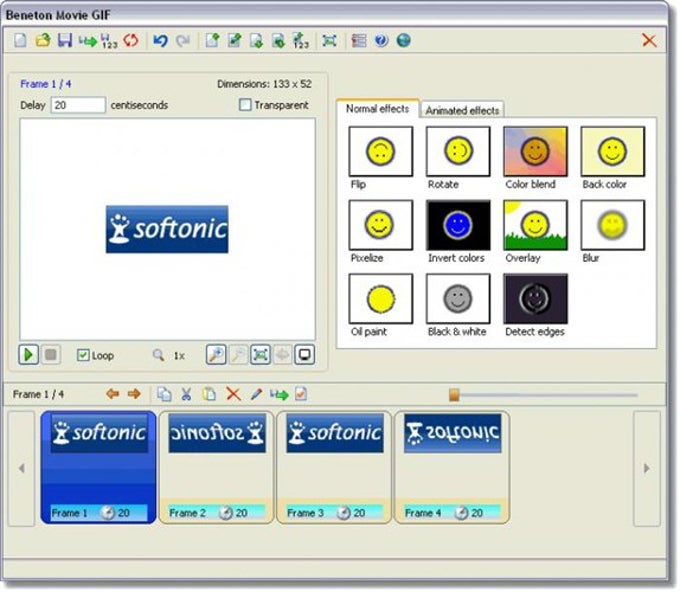Go to previous frame with left arrow
The image size is (680, 592).
pos(112,394)
